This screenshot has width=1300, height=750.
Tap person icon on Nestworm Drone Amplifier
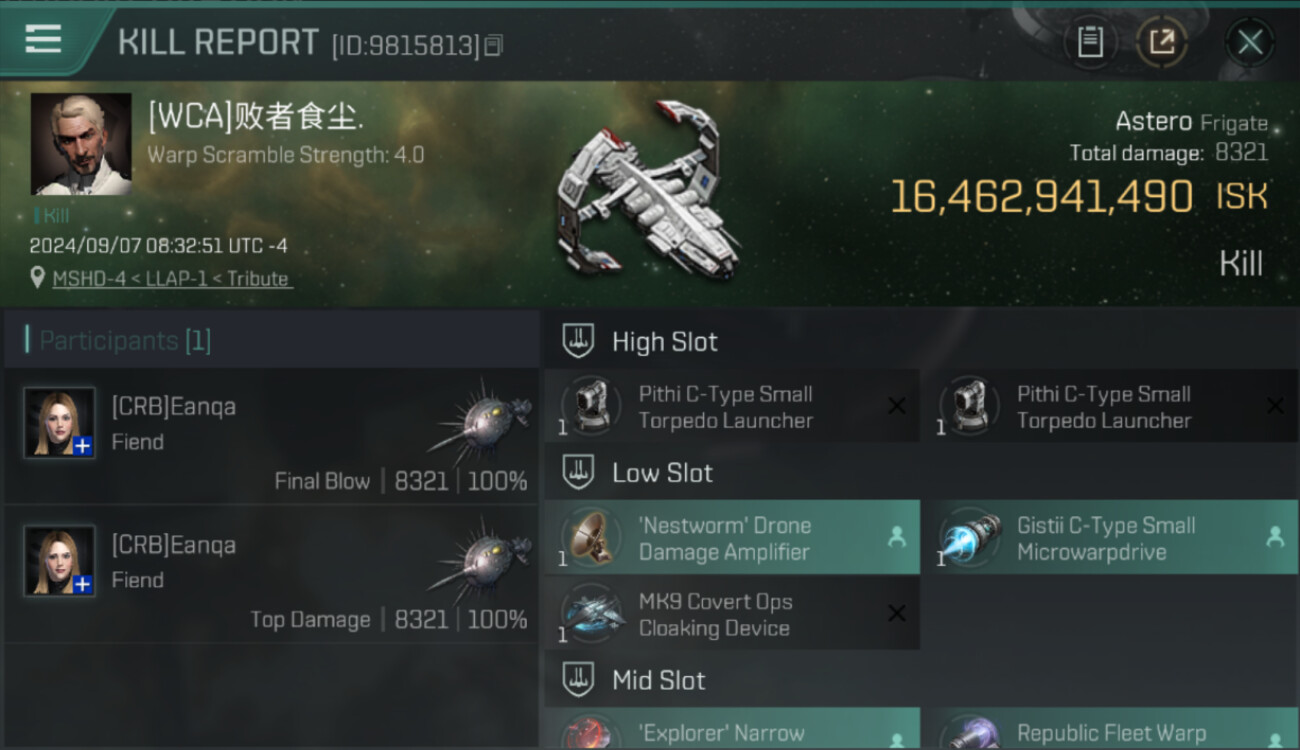(897, 538)
